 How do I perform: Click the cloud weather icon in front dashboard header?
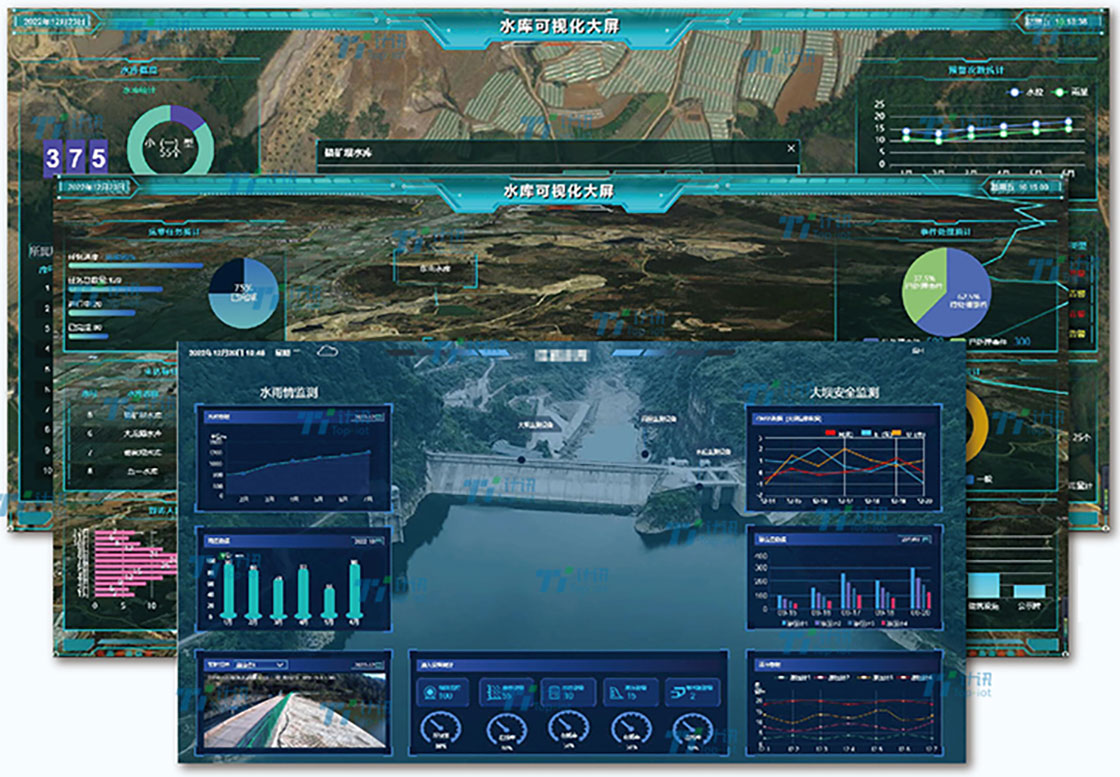click(327, 351)
